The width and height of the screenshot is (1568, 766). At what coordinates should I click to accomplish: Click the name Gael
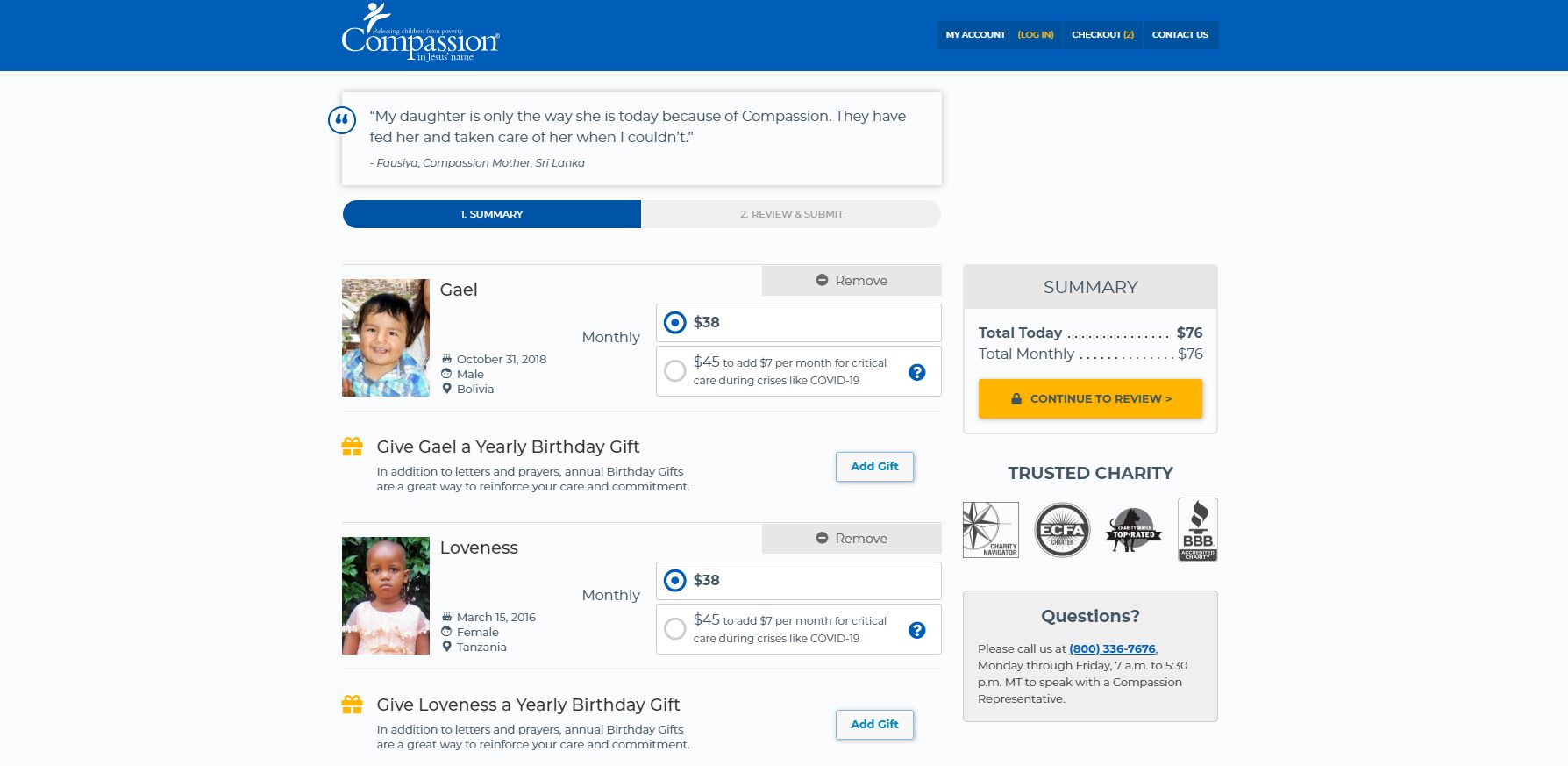click(x=459, y=290)
